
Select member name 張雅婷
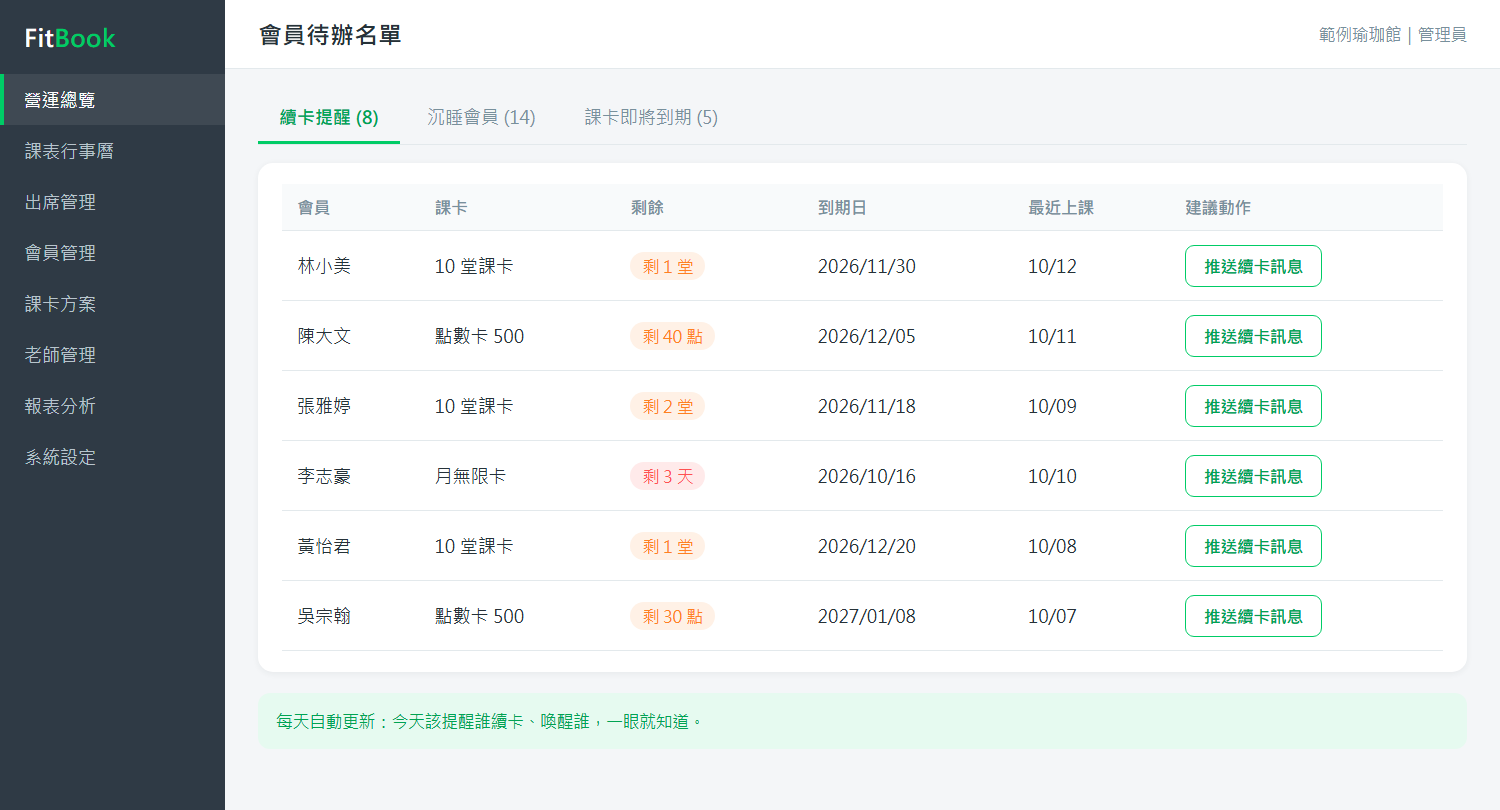pos(324,406)
